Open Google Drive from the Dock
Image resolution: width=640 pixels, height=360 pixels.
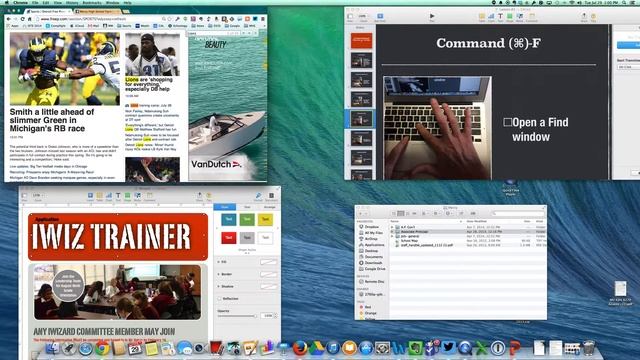click(x=316, y=348)
